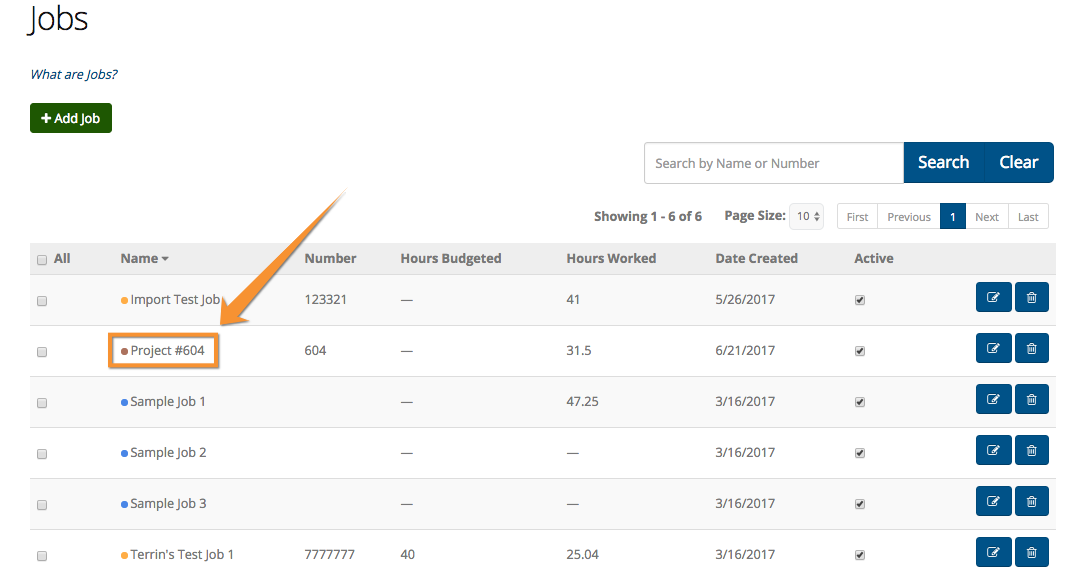This screenshot has height=585, width=1066.
Task: Open the Project #604 job name
Action: [167, 350]
